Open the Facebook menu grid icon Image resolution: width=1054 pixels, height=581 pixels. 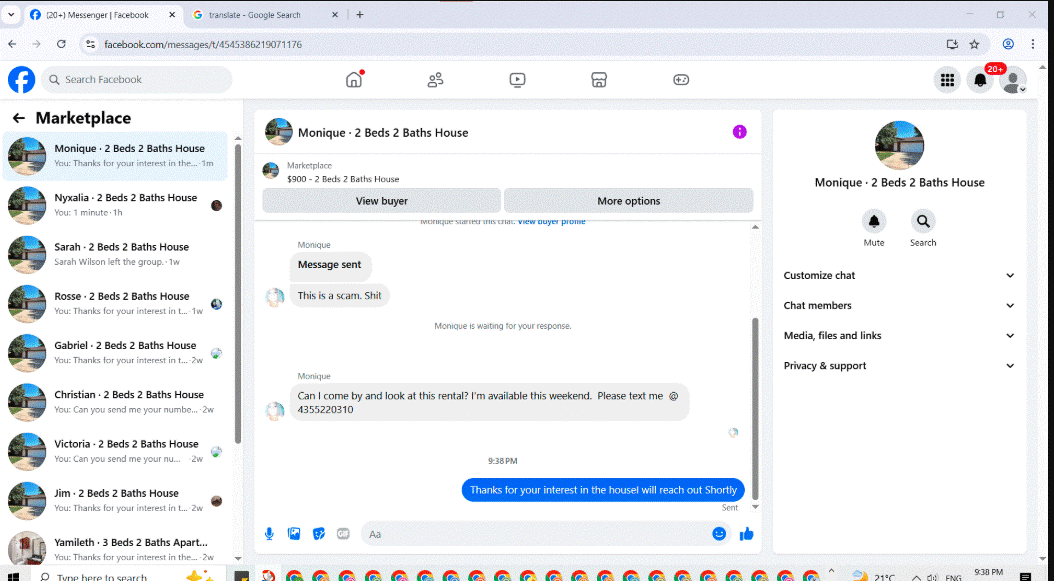(947, 80)
